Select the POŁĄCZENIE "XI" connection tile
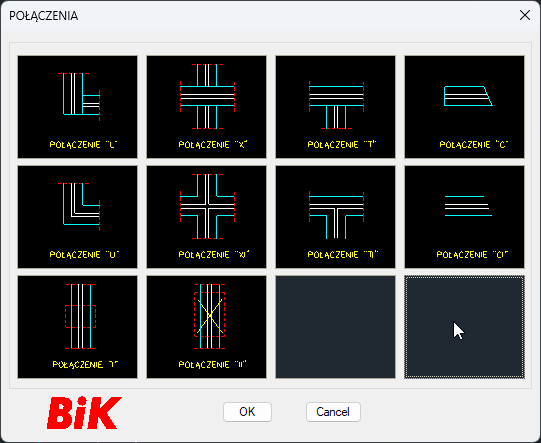541x443 pixels. click(x=206, y=217)
